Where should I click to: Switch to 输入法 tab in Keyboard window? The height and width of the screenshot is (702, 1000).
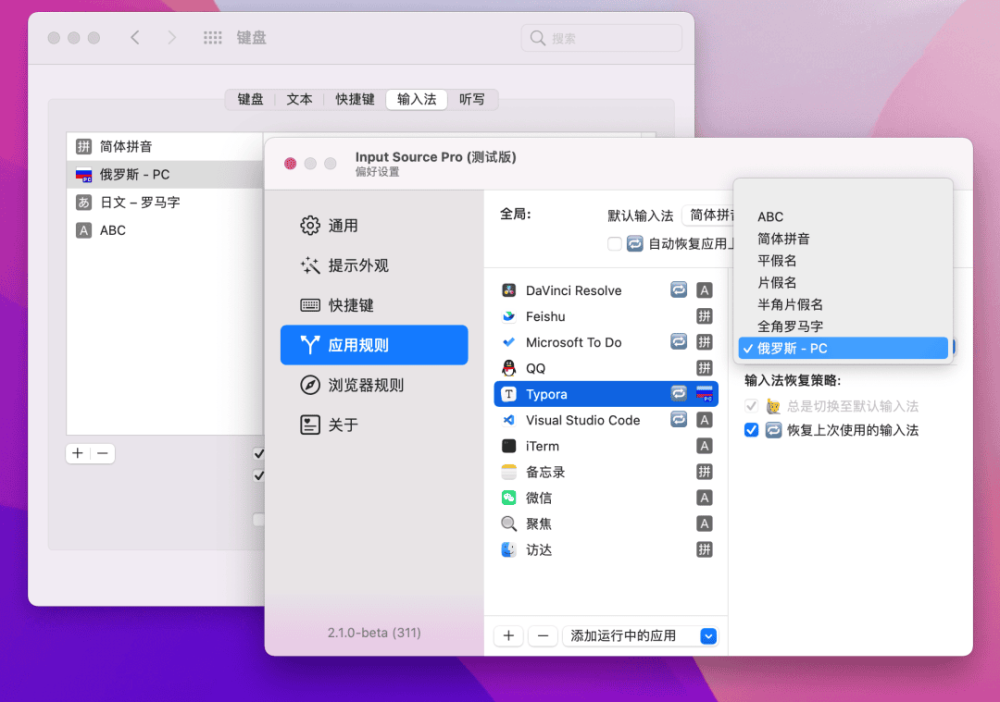click(416, 99)
